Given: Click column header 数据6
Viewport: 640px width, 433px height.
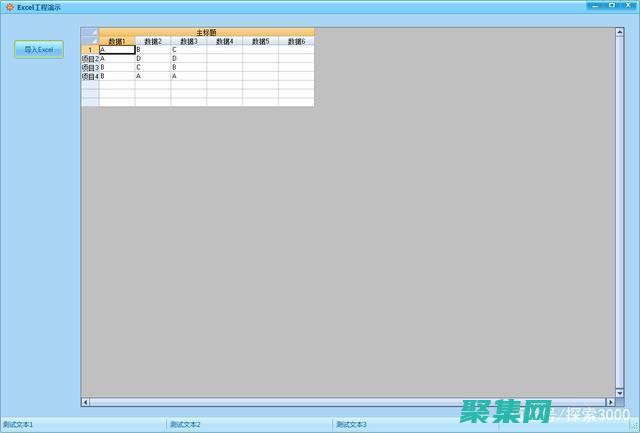Looking at the screenshot, I should [x=296, y=41].
